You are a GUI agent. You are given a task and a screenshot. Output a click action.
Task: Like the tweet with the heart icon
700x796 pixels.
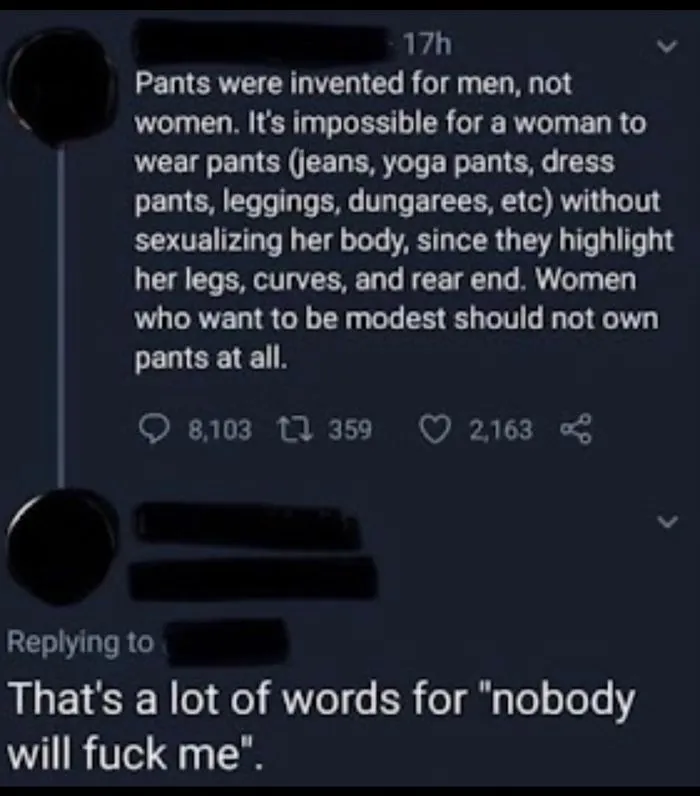pos(436,430)
